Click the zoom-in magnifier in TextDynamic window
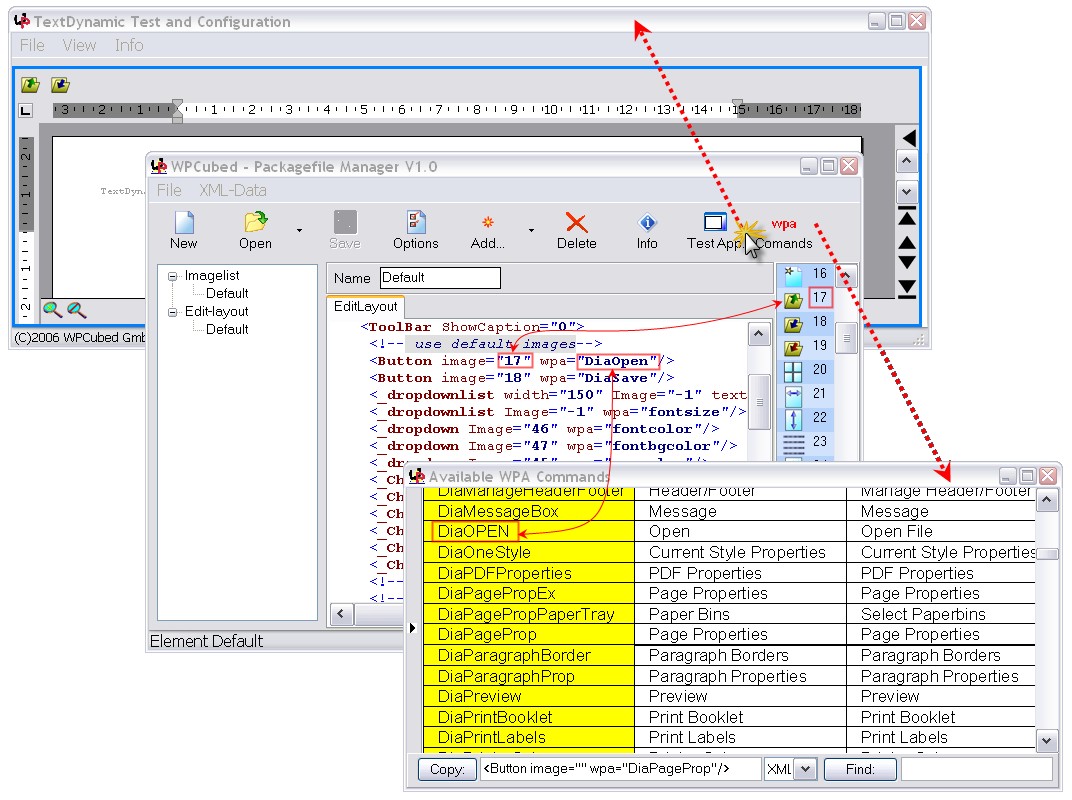This screenshot has width=1072, height=800. click(x=53, y=310)
